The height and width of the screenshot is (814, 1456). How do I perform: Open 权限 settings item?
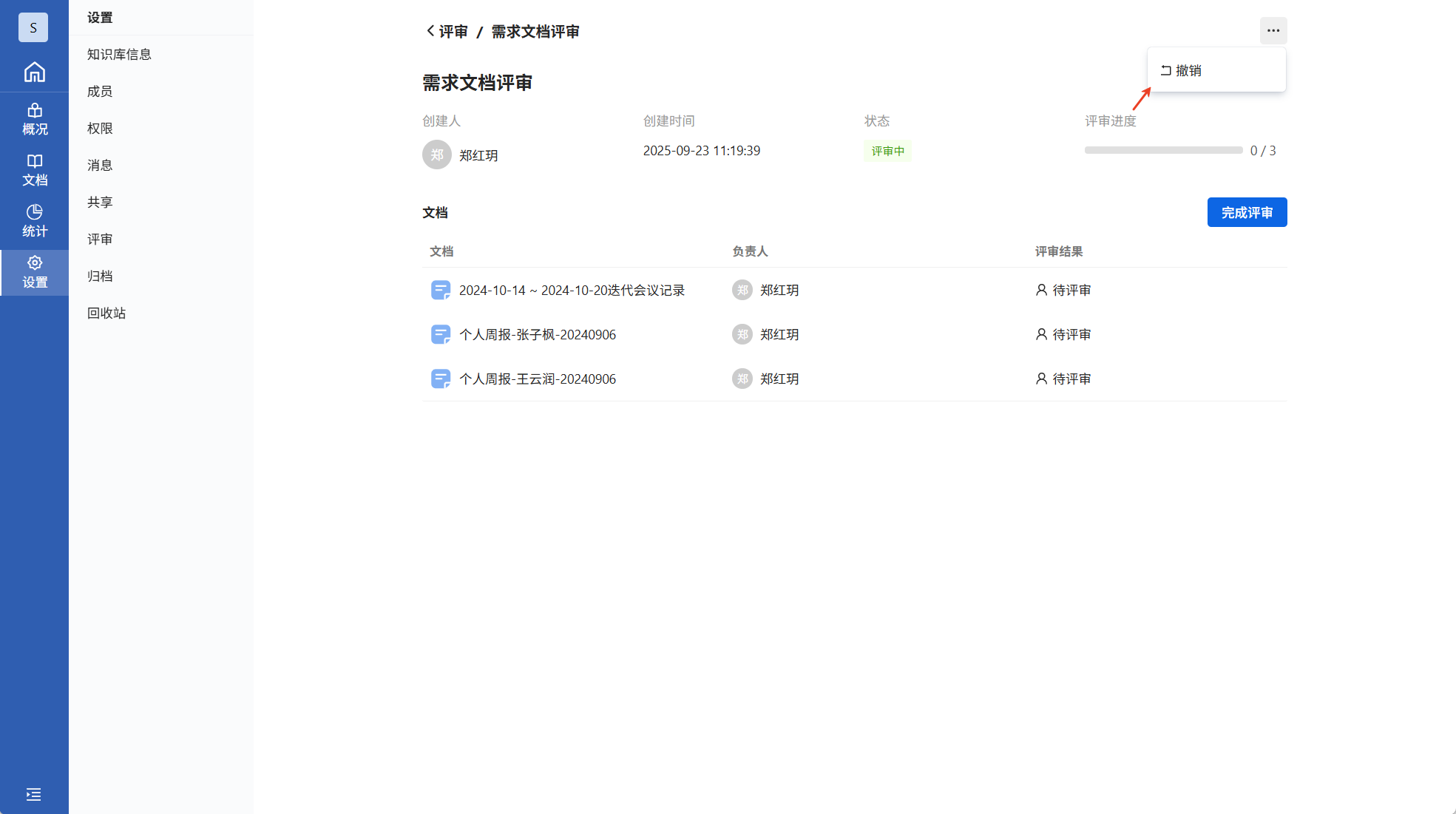pos(100,129)
